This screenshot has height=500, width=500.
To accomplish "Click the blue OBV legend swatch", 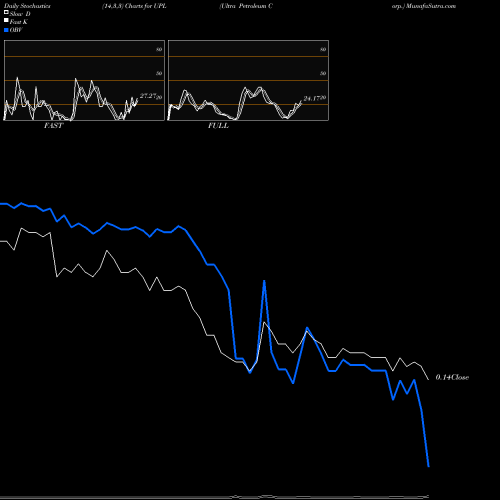I will click(x=6, y=30).
